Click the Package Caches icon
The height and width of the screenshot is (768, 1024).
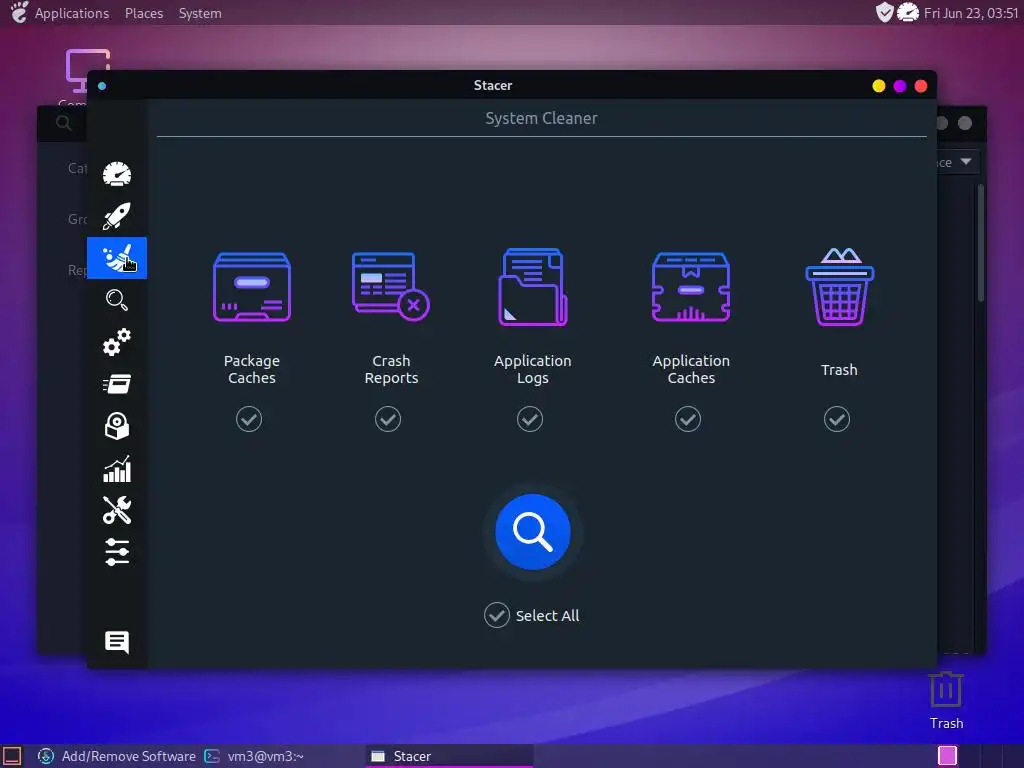252,287
